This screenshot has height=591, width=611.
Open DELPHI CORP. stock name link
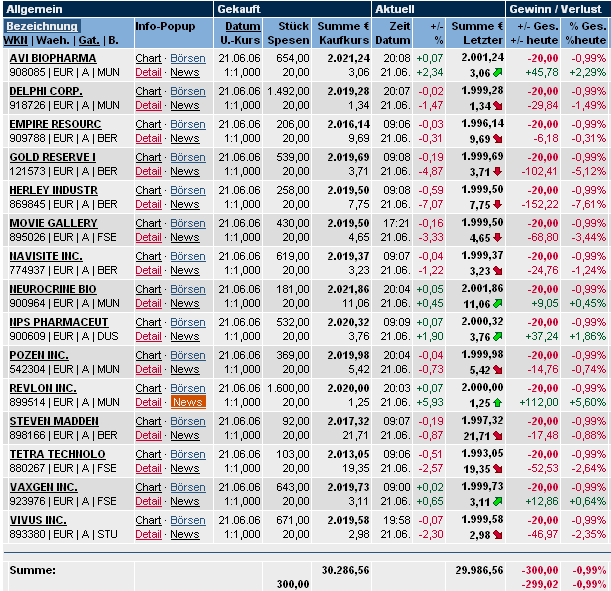click(x=46, y=92)
